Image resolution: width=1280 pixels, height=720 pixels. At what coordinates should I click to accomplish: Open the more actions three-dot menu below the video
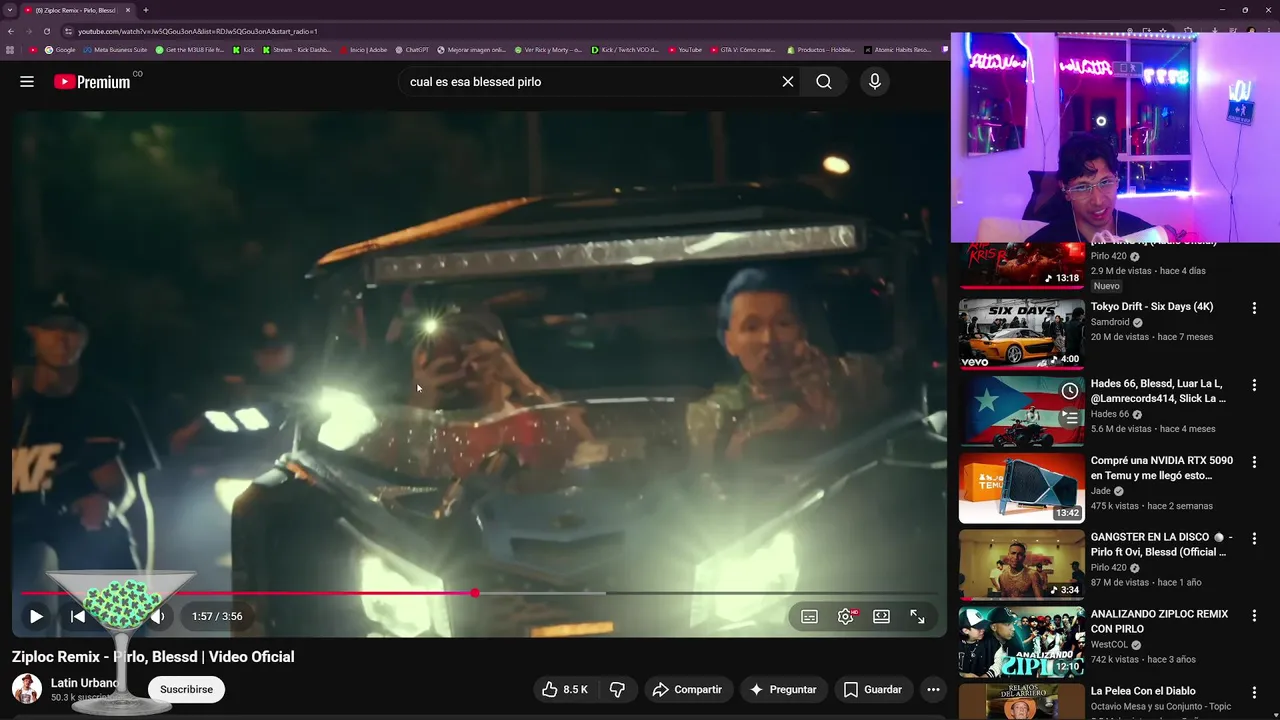[933, 689]
